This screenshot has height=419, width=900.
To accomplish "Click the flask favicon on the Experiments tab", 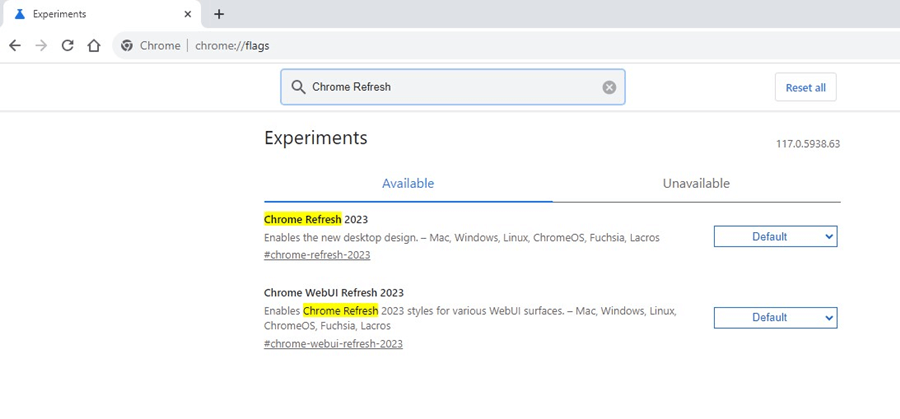I will point(20,14).
